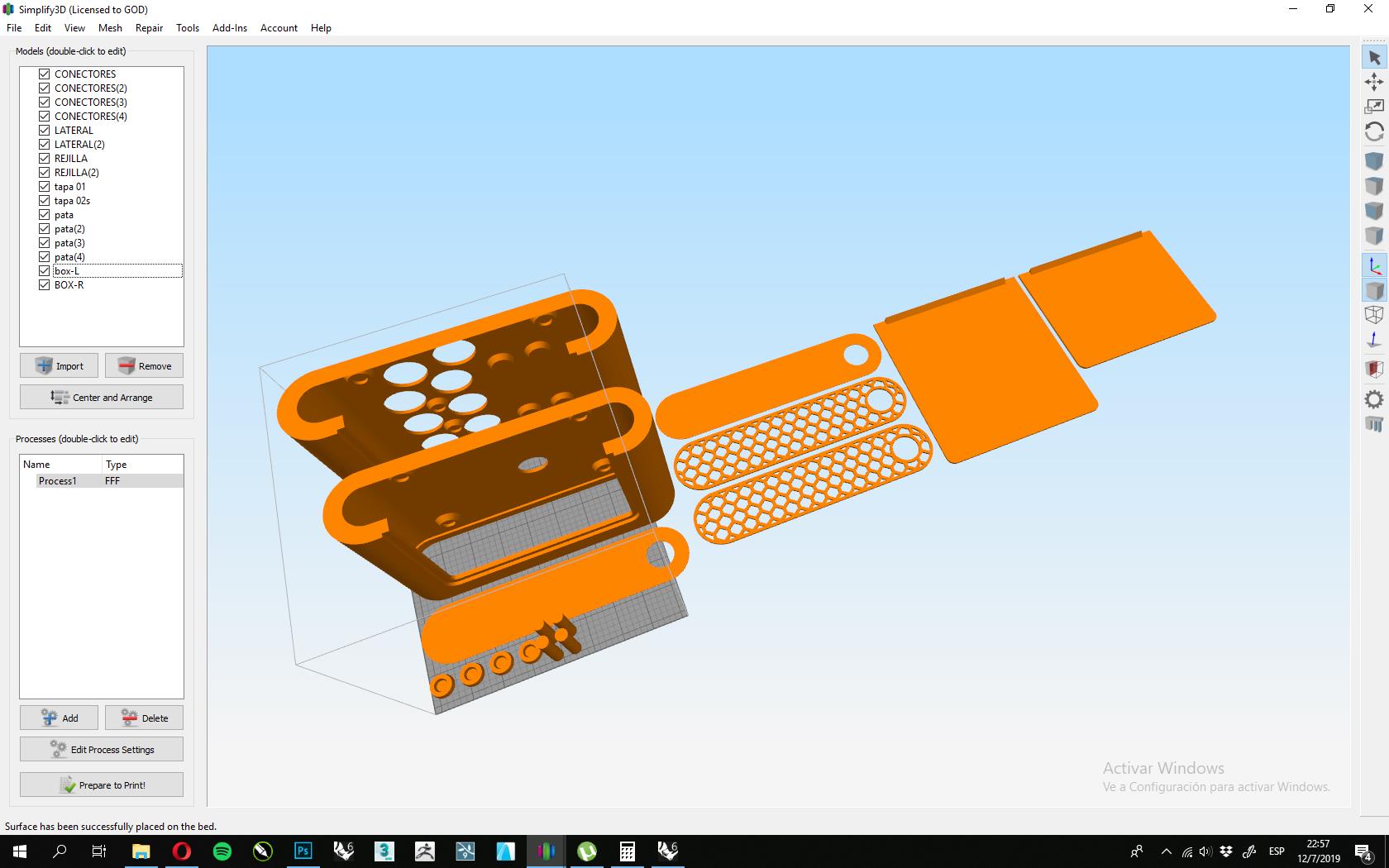
Task: Open the Repair menu
Action: pyautogui.click(x=149, y=27)
